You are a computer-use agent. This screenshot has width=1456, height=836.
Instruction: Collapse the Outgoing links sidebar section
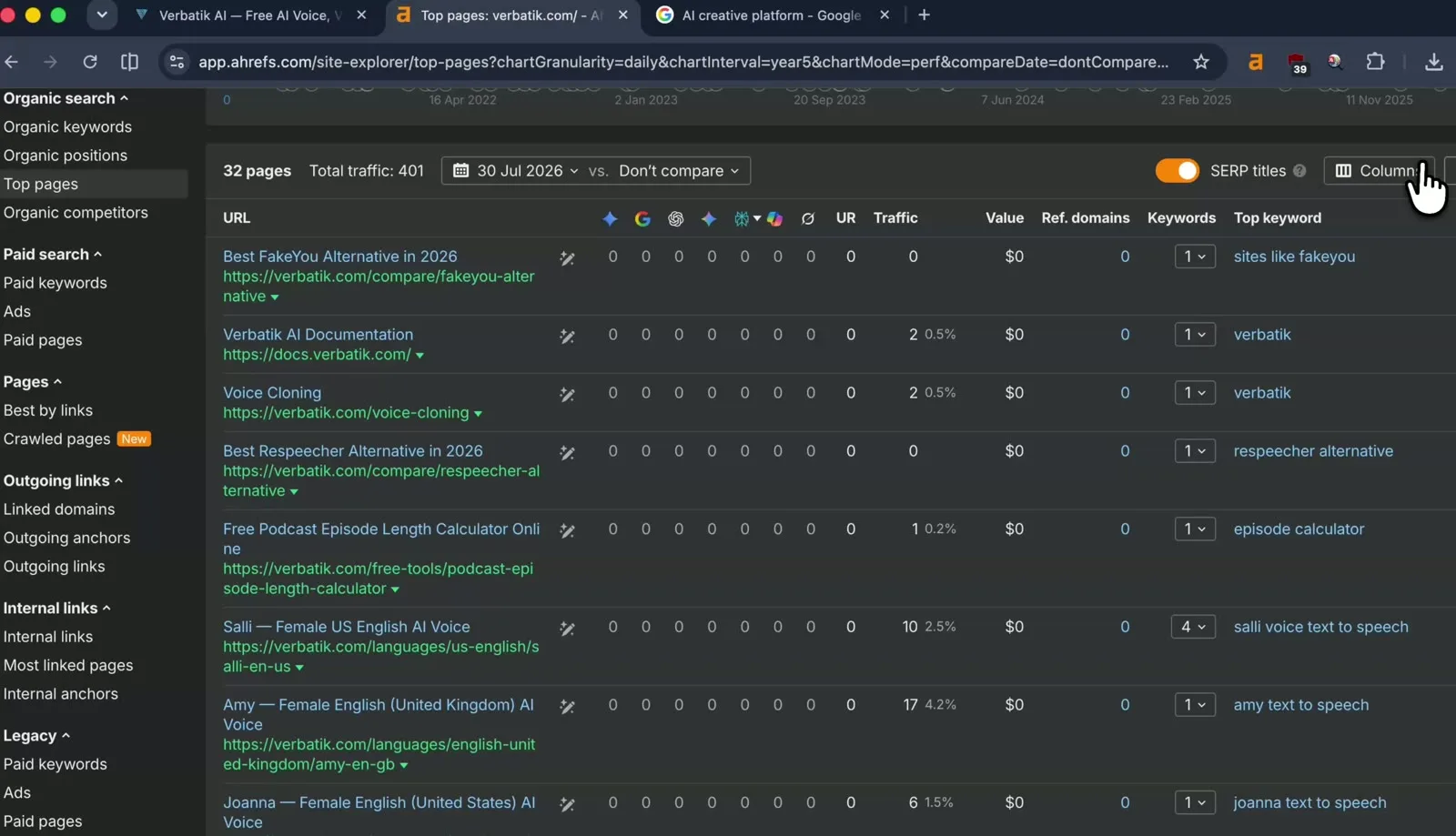[63, 480]
